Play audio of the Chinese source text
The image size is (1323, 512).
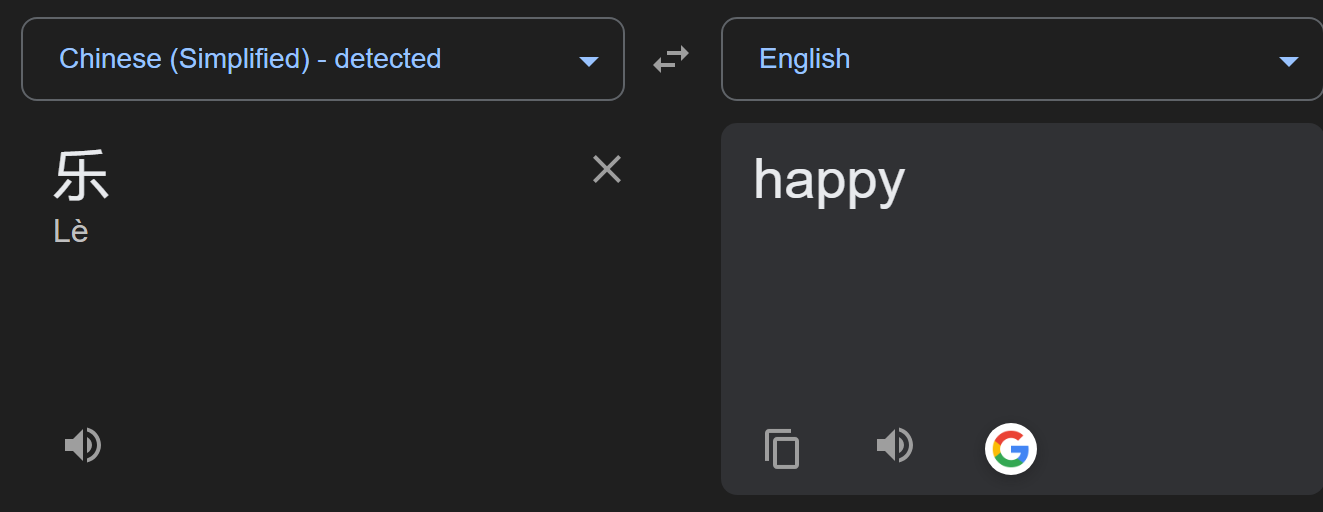83,445
